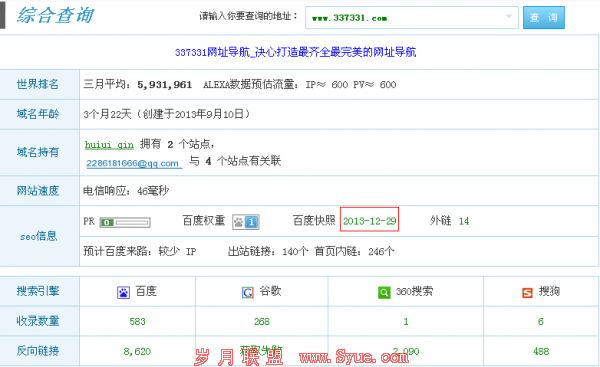Click the Google icon next to 谷歌

pyautogui.click(x=248, y=293)
